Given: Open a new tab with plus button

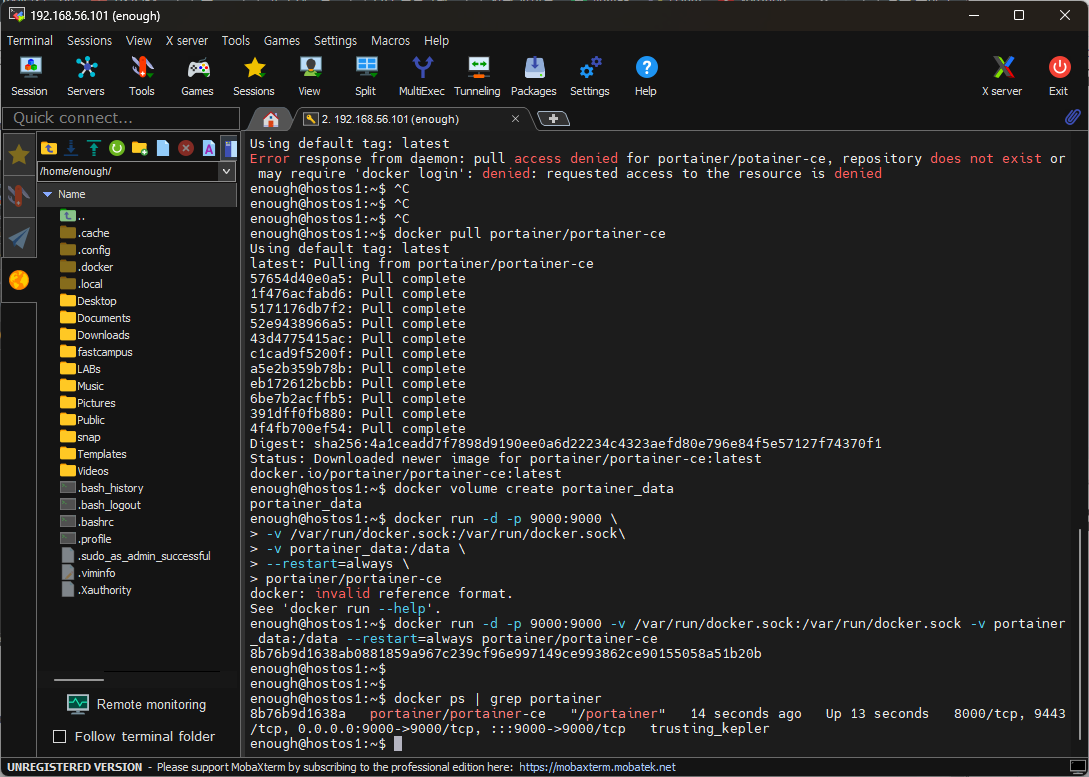Looking at the screenshot, I should click(x=554, y=119).
